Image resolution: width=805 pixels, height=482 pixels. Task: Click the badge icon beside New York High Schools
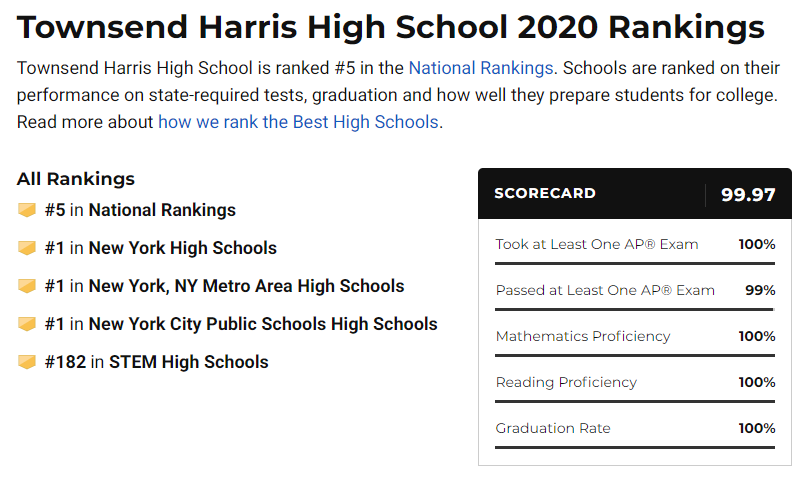[27, 248]
